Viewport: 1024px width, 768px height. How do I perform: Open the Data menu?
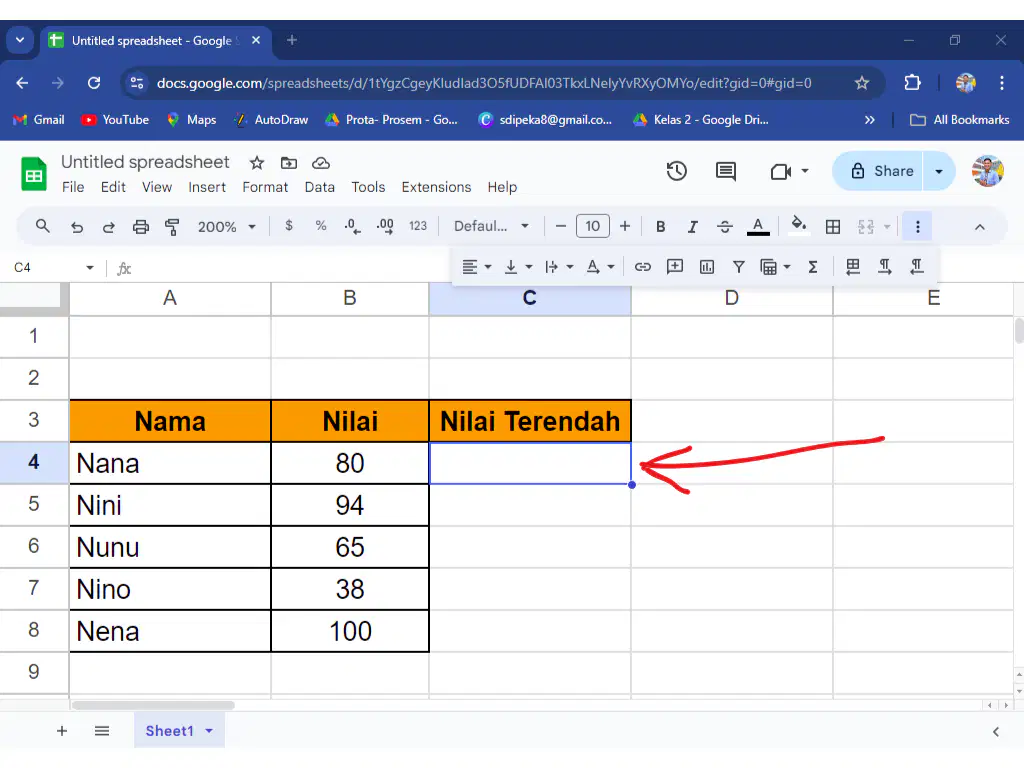tap(319, 187)
